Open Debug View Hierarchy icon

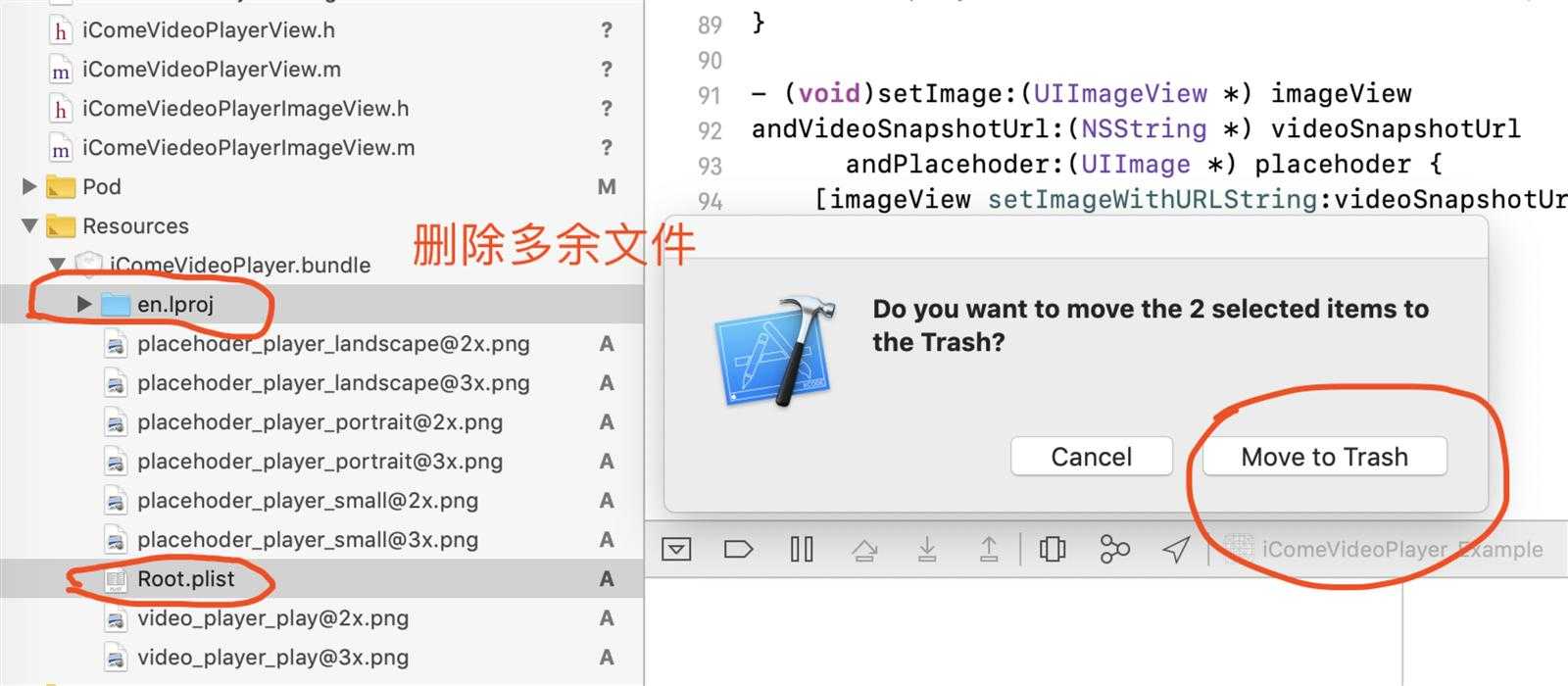coord(1053,549)
